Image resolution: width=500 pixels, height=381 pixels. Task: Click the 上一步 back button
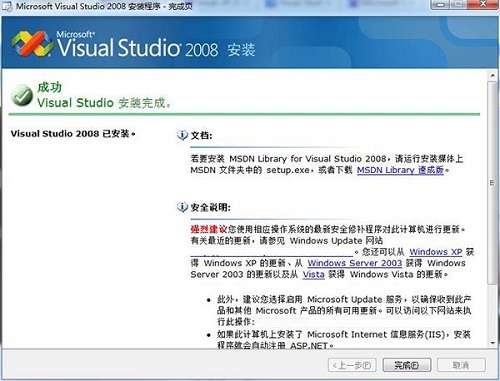(x=352, y=365)
